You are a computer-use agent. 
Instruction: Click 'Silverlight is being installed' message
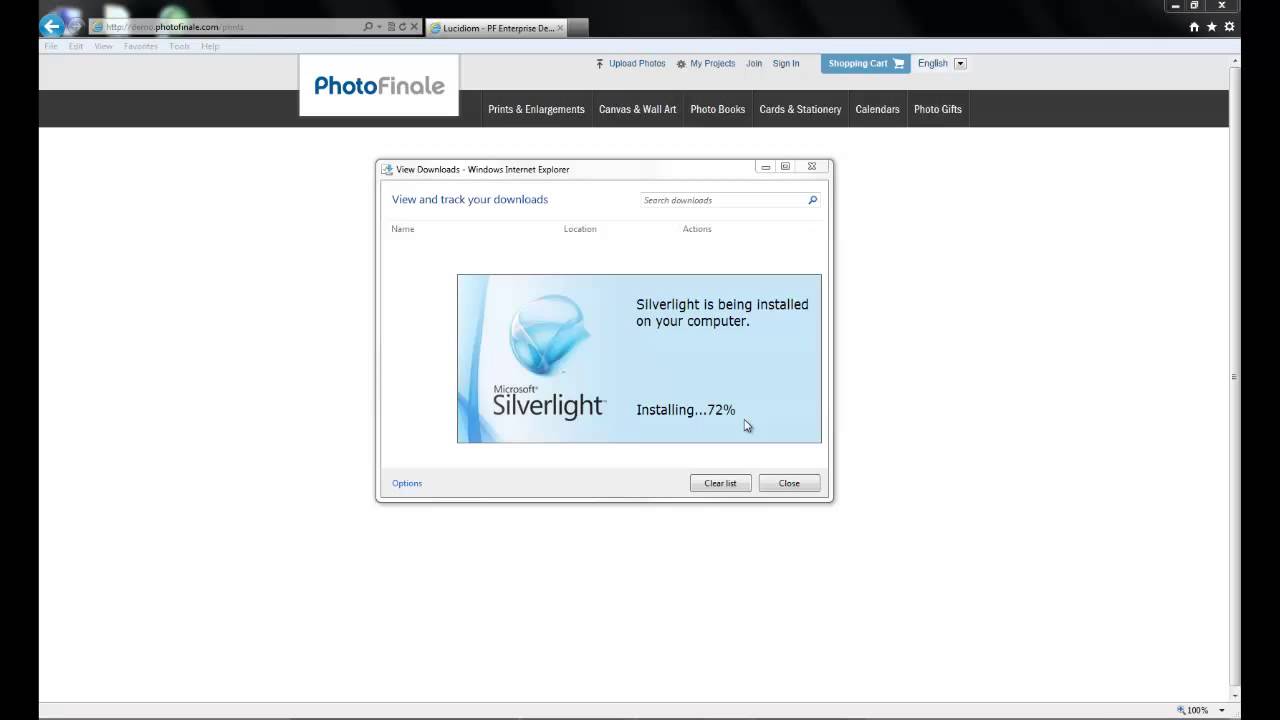point(722,313)
